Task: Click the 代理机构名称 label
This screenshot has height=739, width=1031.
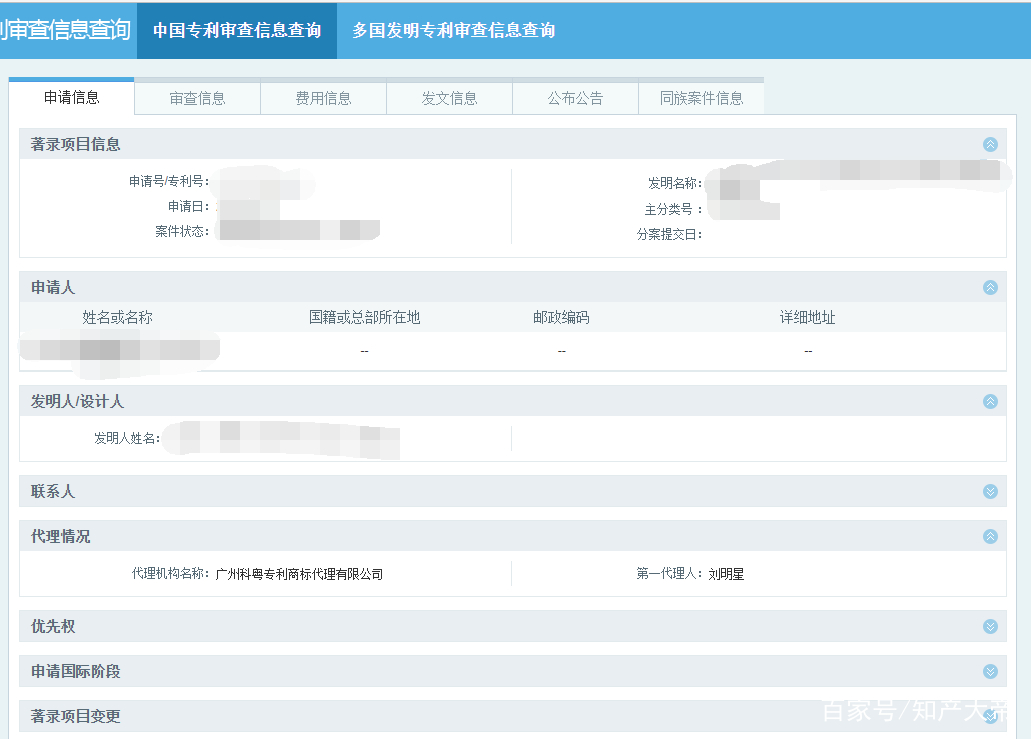Action: pyautogui.click(x=171, y=574)
